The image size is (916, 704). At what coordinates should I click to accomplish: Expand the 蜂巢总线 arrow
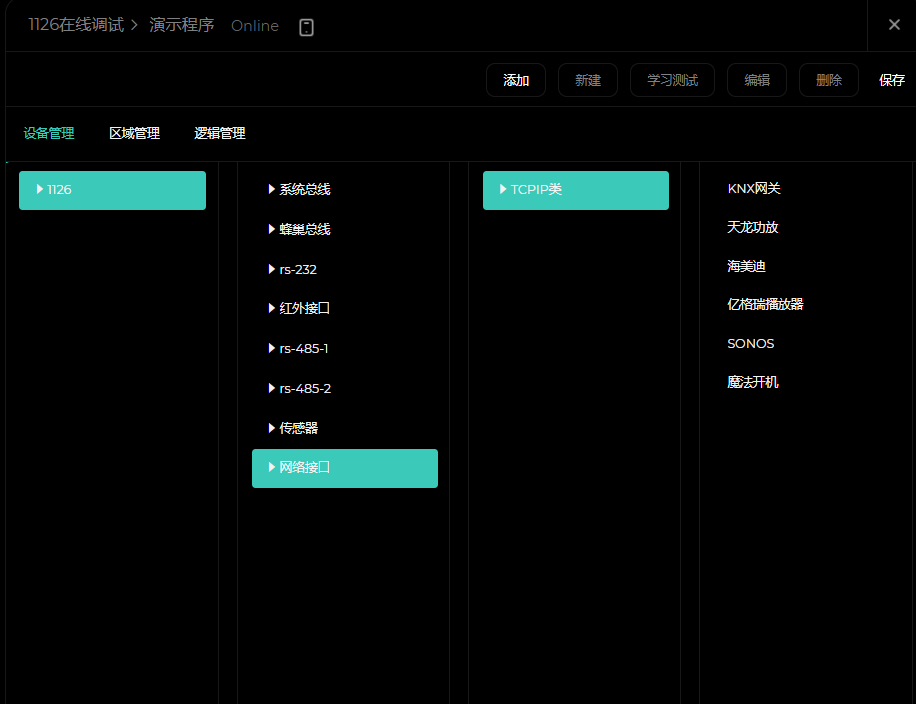(x=272, y=229)
